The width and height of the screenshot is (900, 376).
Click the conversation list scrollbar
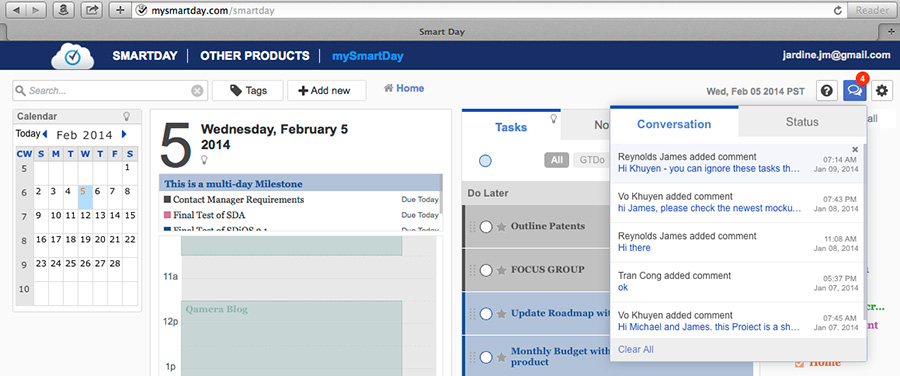click(865, 232)
